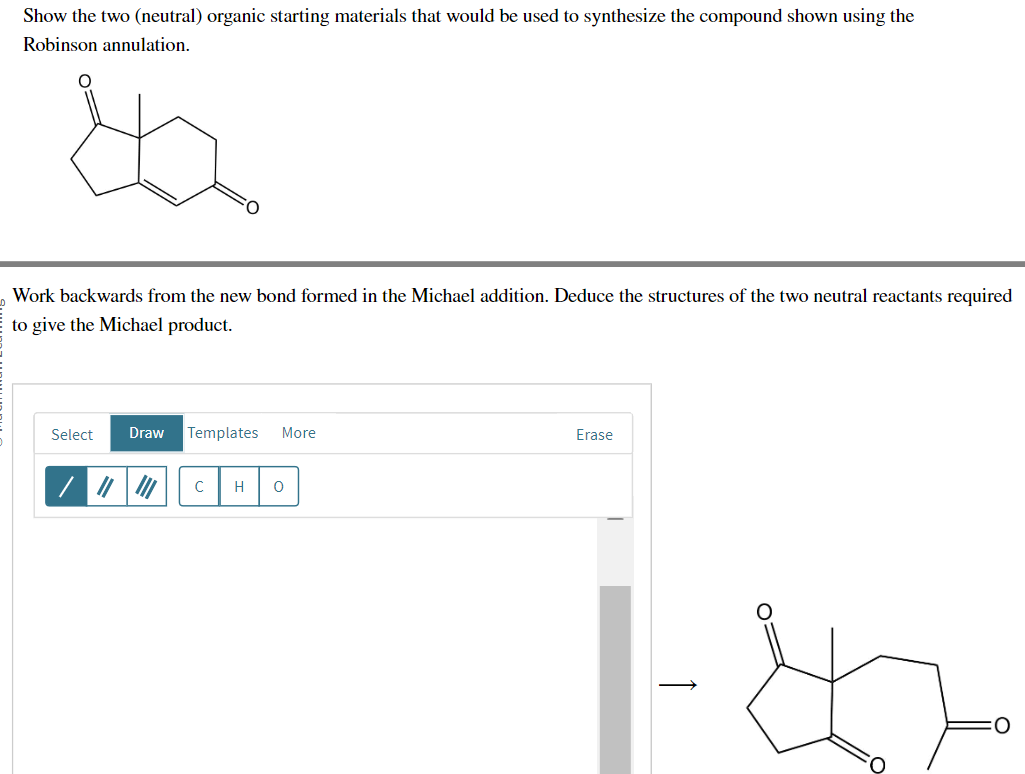Image resolution: width=1025 pixels, height=774 pixels.
Task: Choose Hydrogen from the element buttons
Action: pyautogui.click(x=238, y=486)
